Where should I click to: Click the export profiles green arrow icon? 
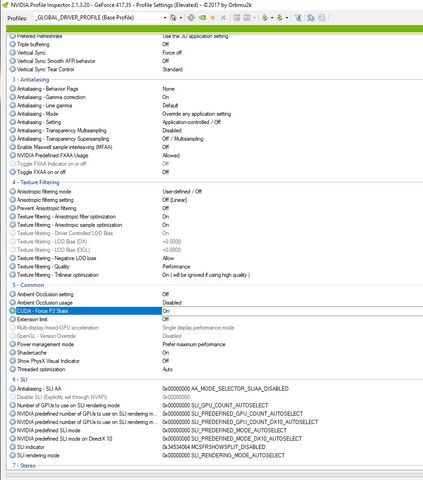[265, 18]
